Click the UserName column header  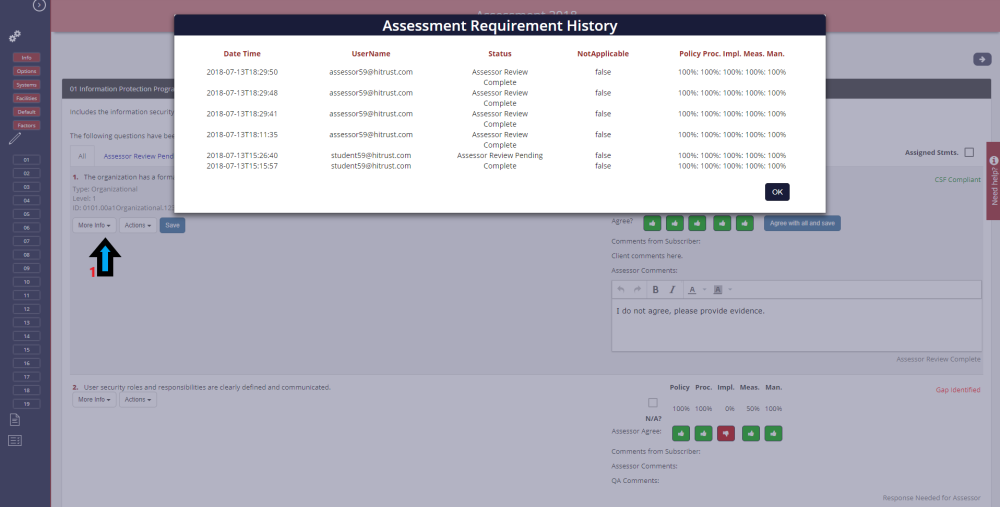pos(371,54)
